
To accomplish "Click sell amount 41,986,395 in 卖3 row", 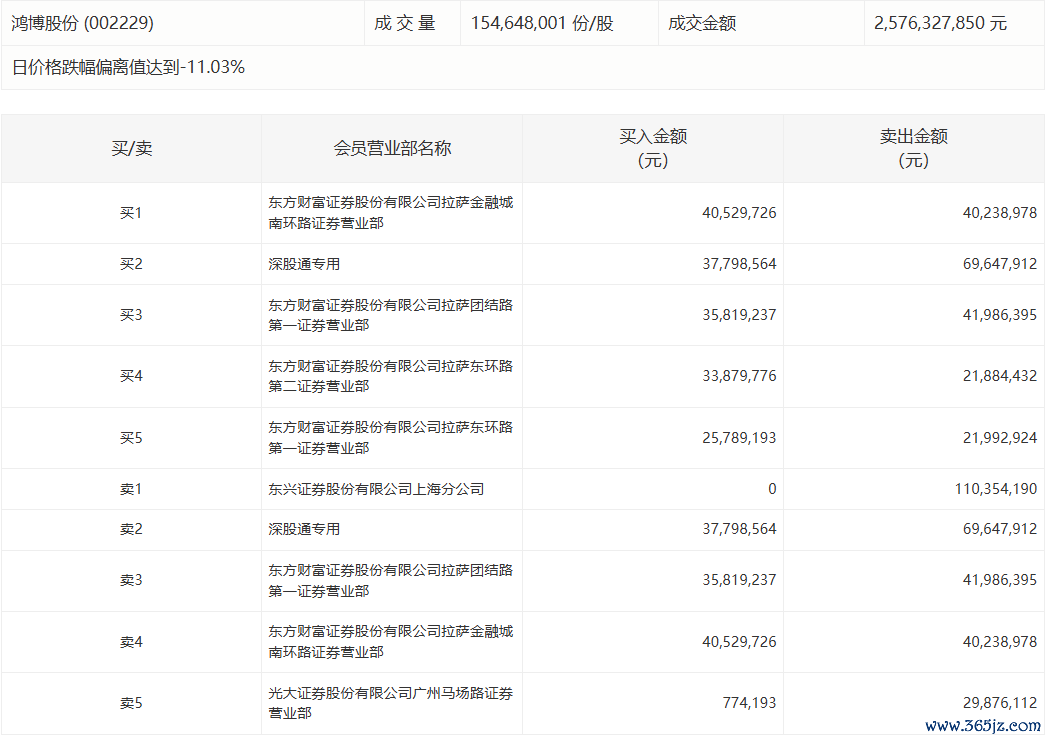I will point(1000,580).
